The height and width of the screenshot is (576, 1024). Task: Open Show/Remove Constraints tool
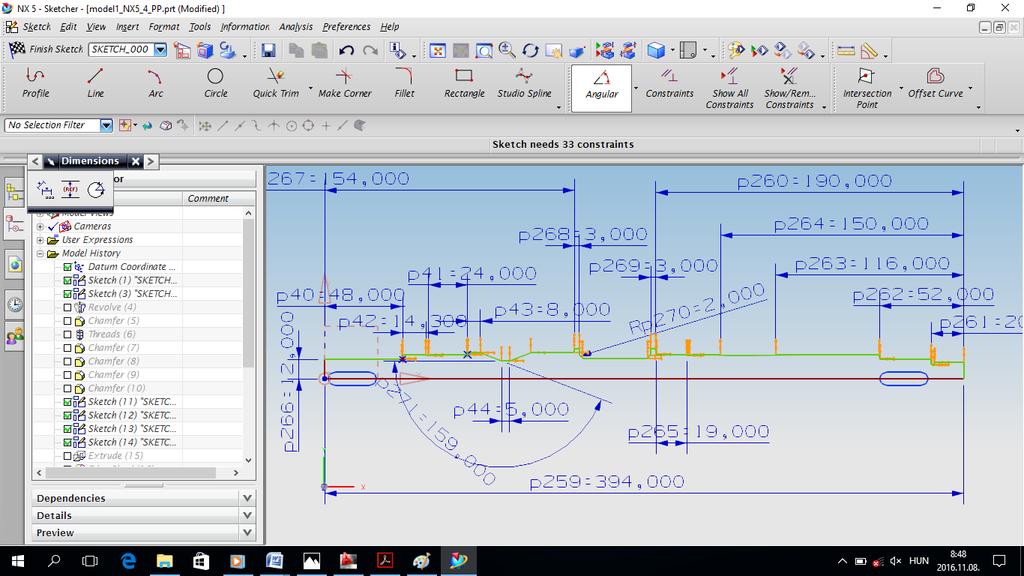(x=790, y=88)
